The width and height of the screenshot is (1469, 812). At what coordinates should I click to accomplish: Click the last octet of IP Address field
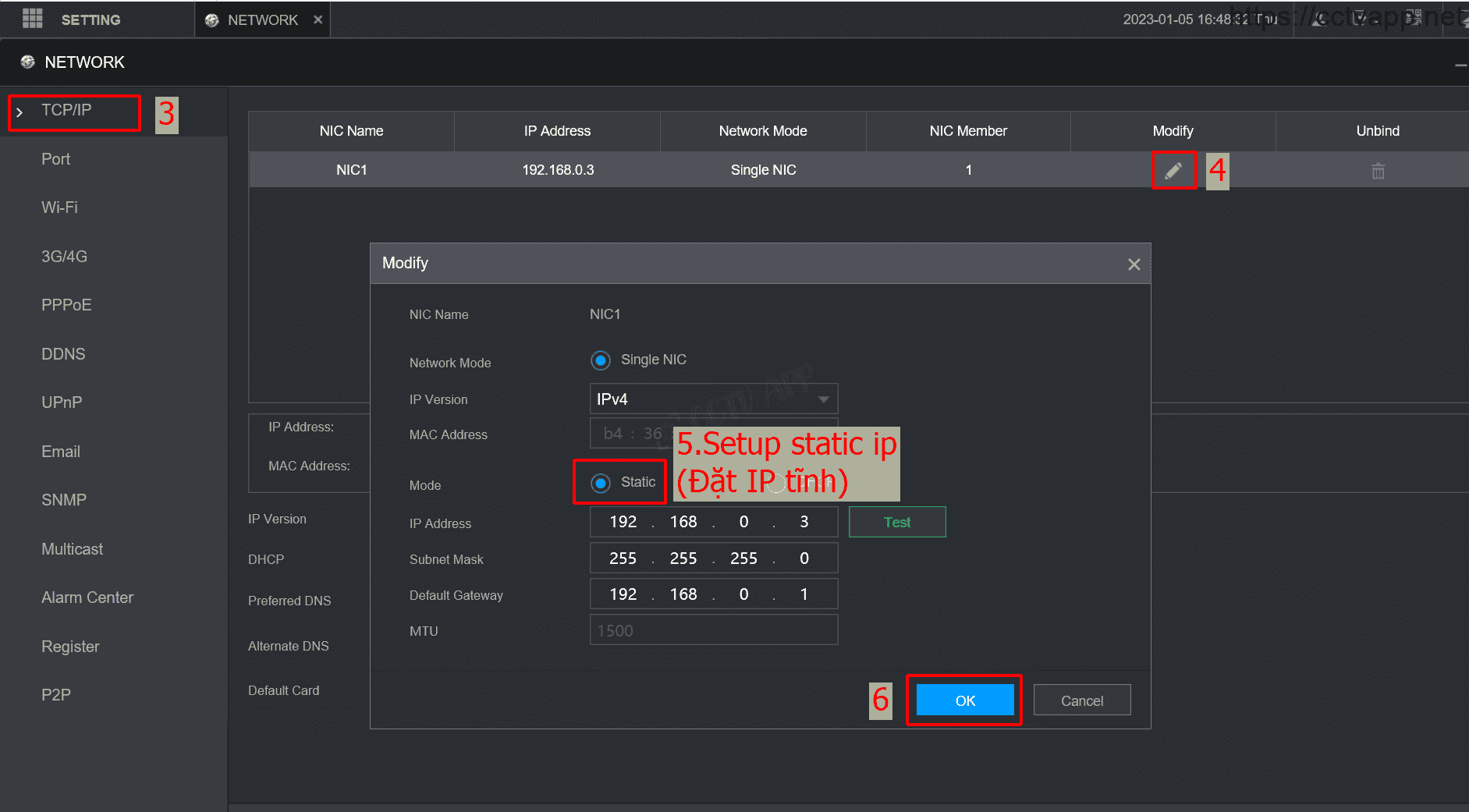pyautogui.click(x=804, y=522)
